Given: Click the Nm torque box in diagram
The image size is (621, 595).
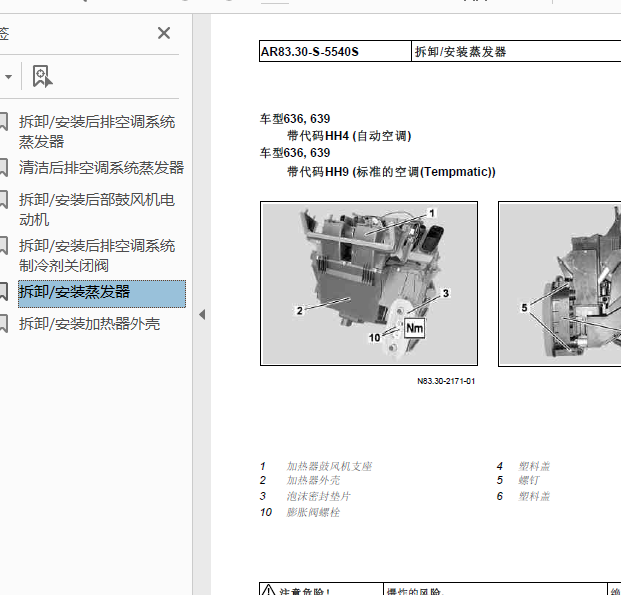Looking at the screenshot, I should pos(414,328).
